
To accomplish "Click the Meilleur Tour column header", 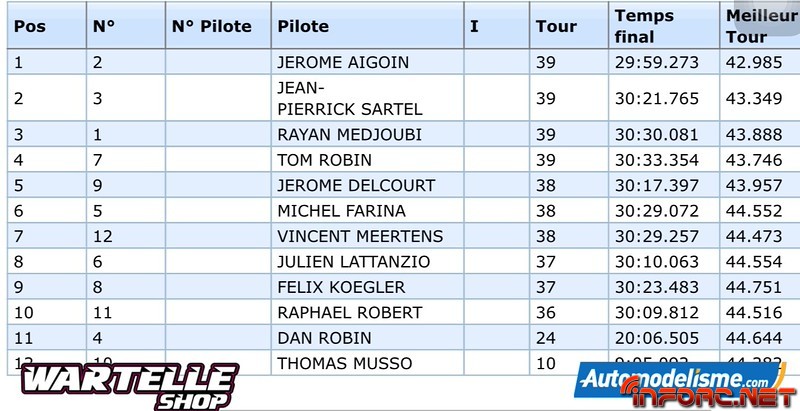I will [x=760, y=26].
